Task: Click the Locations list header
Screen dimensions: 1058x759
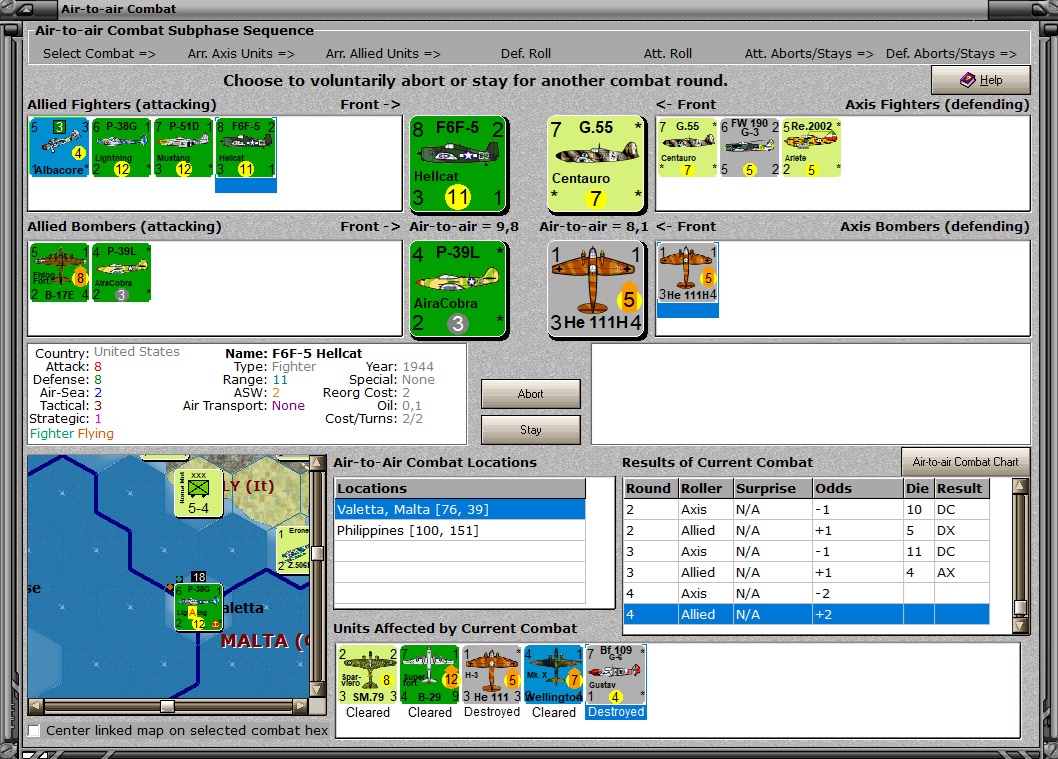Action: pos(460,488)
